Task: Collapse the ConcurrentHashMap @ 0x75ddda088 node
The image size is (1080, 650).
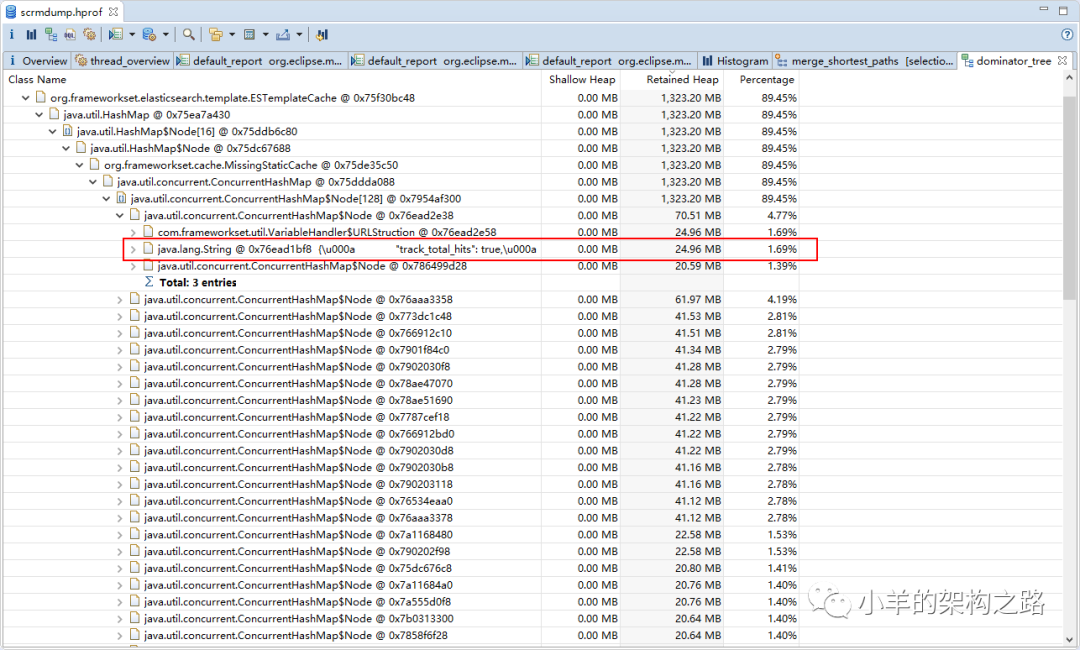Action: (93, 182)
